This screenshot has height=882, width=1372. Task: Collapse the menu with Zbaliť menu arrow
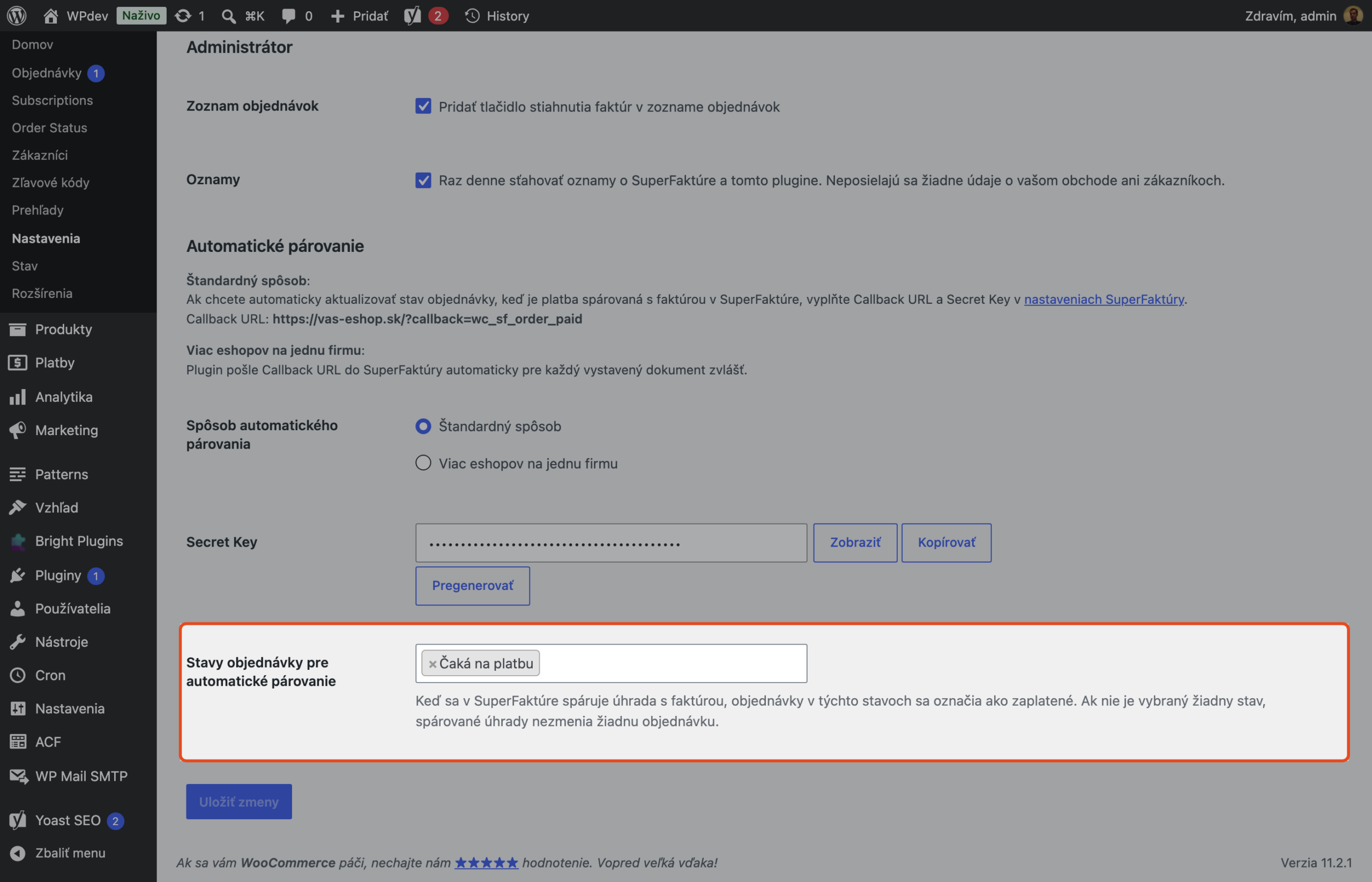18,853
